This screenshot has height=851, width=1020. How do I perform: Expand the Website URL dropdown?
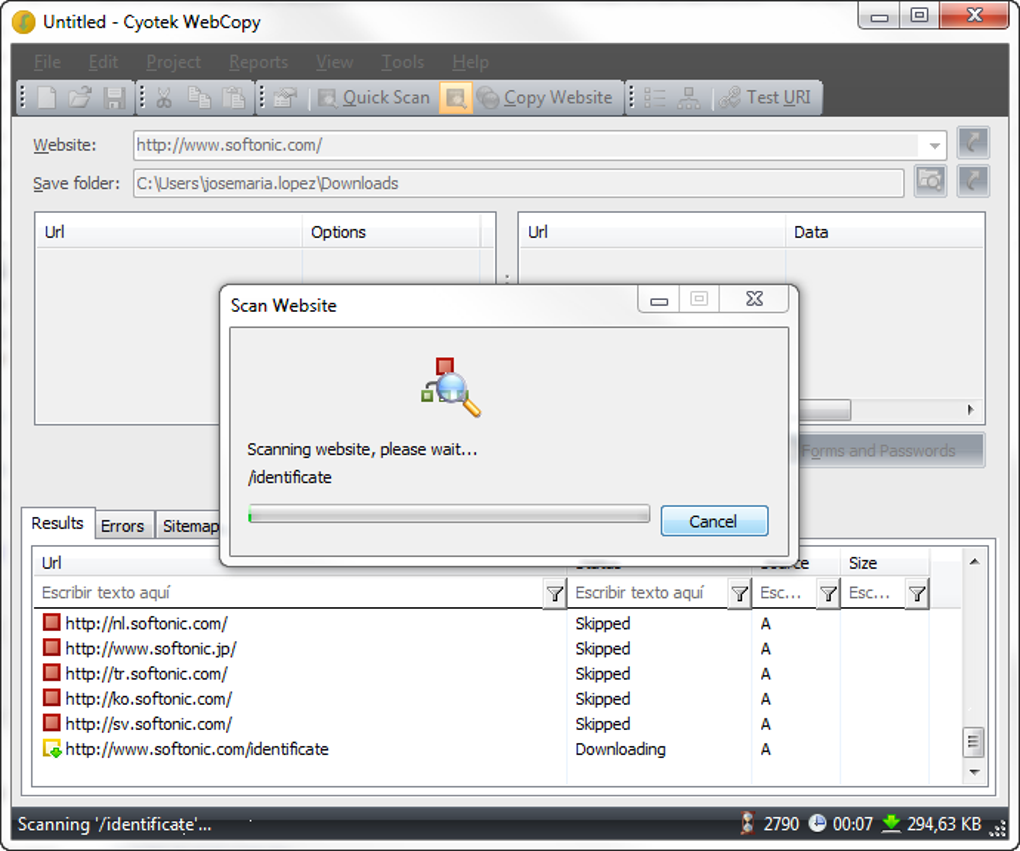click(x=934, y=146)
